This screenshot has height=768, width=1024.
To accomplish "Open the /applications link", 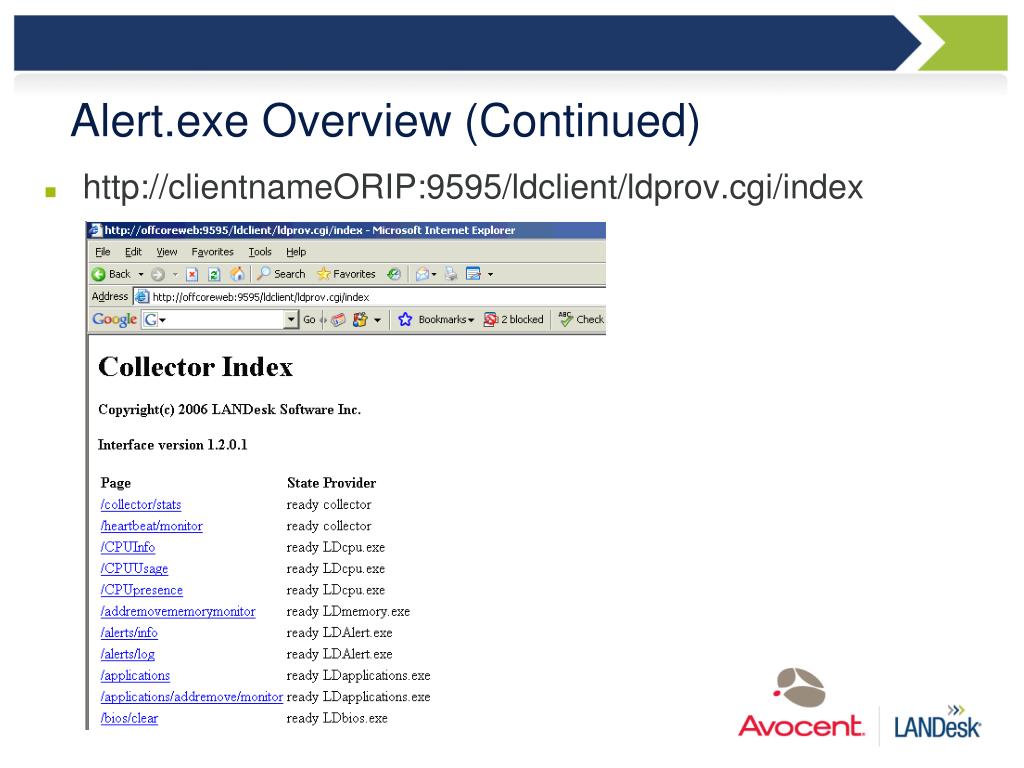I will pos(135,676).
